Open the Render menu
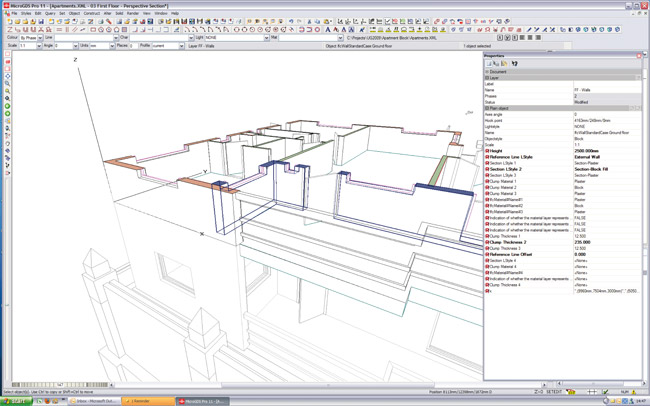 133,13
